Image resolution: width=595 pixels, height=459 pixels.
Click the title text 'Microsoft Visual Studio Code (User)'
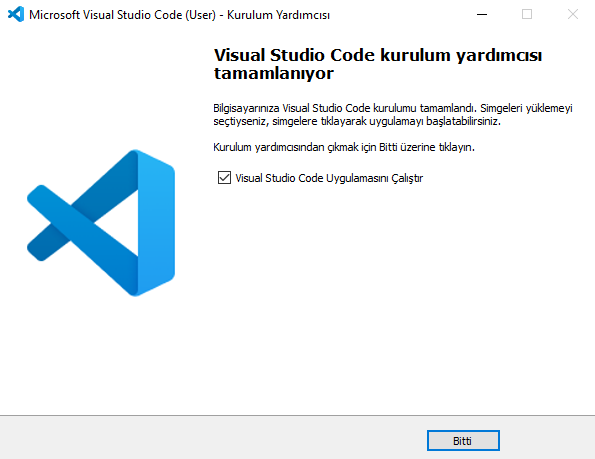click(122, 15)
